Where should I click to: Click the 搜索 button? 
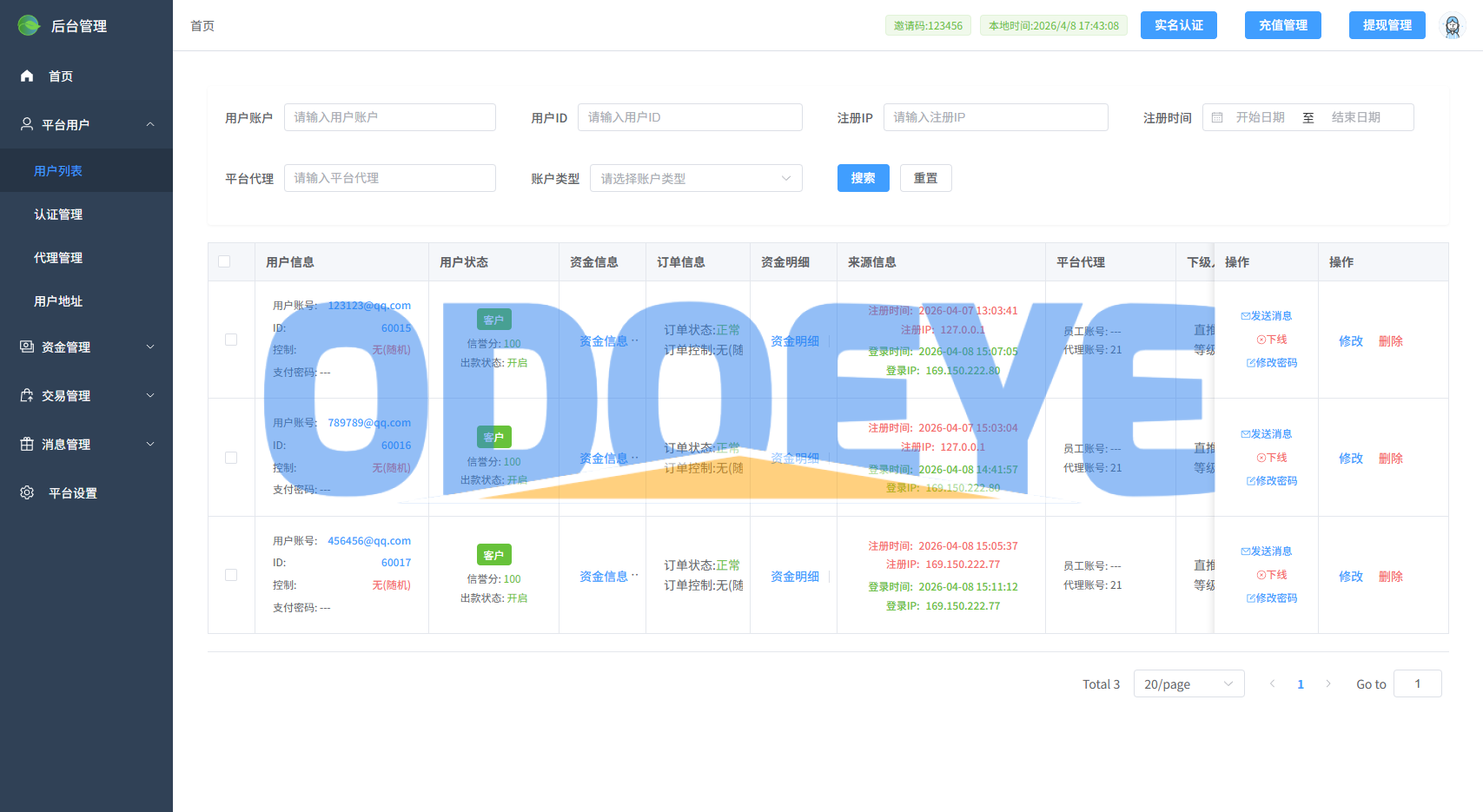(863, 178)
